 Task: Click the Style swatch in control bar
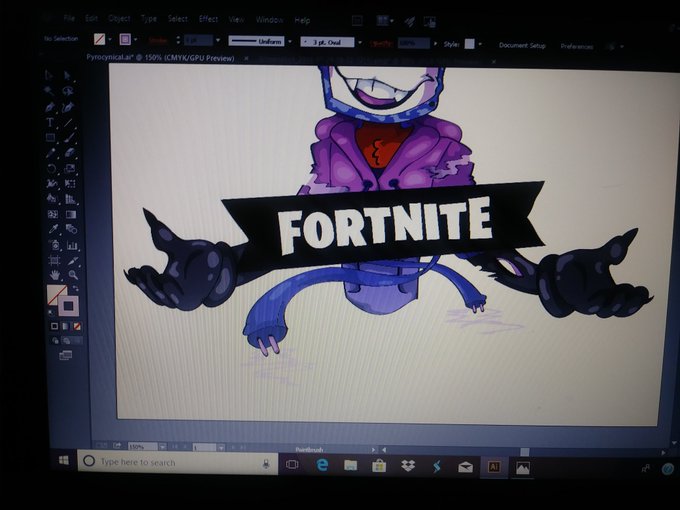470,44
